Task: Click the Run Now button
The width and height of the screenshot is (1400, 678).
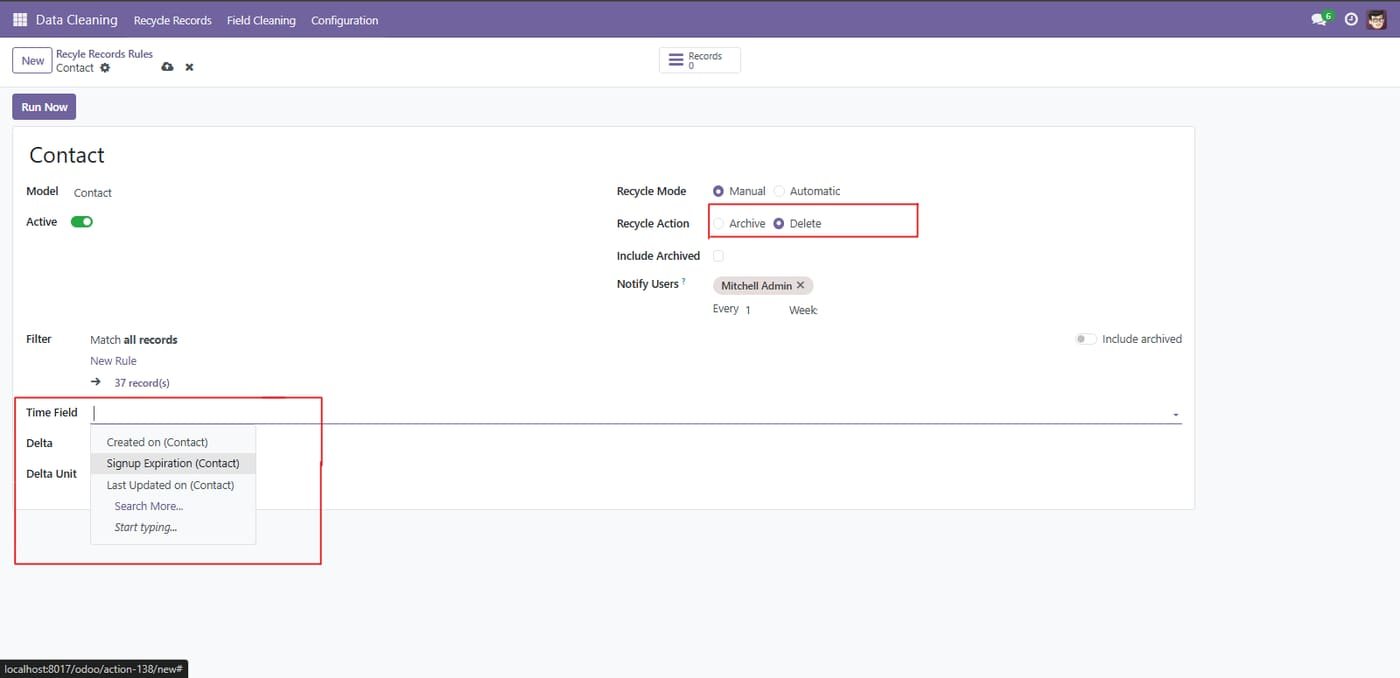Action: coord(45,107)
